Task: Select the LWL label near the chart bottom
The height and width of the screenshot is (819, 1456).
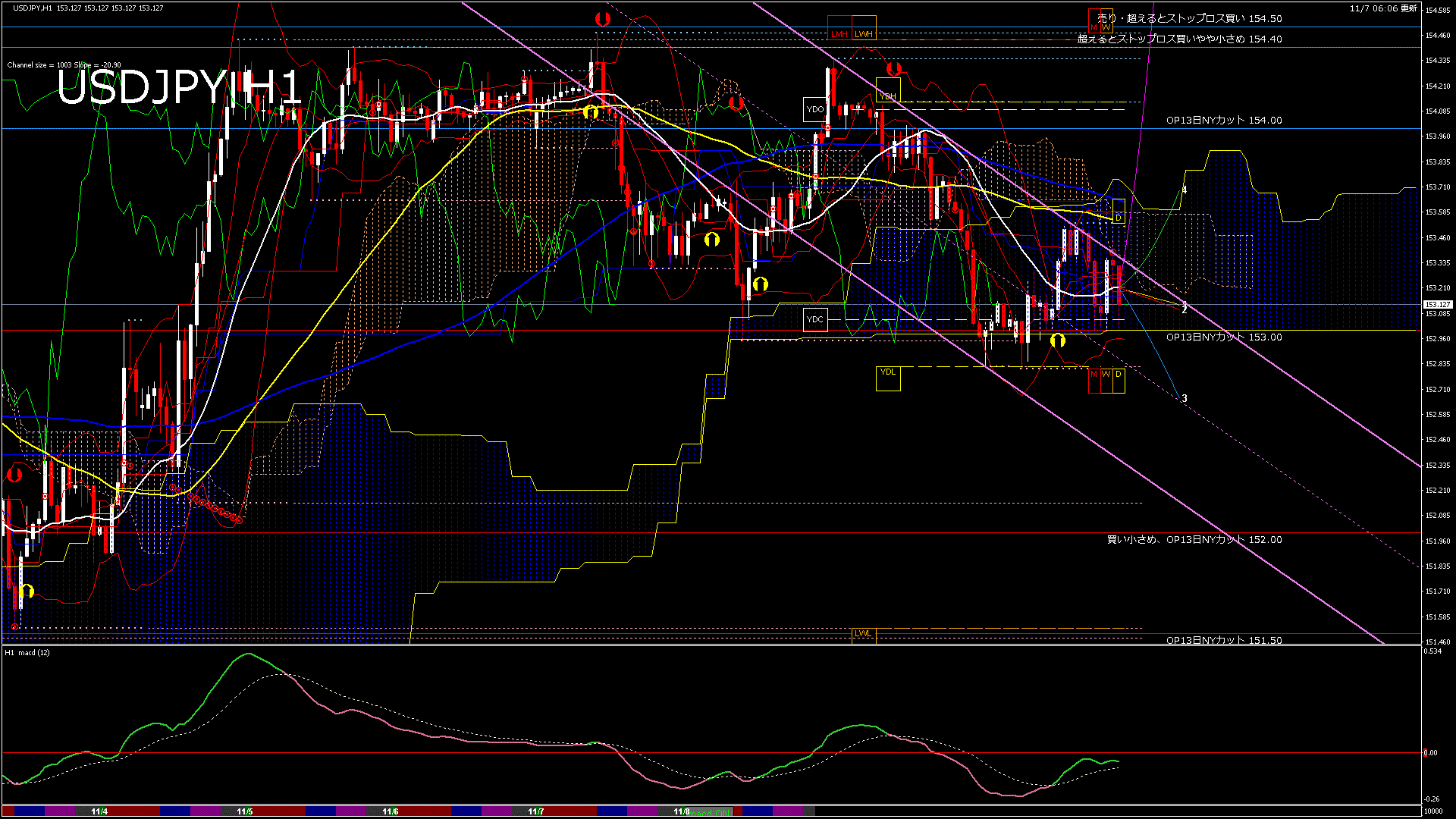Action: [x=863, y=633]
